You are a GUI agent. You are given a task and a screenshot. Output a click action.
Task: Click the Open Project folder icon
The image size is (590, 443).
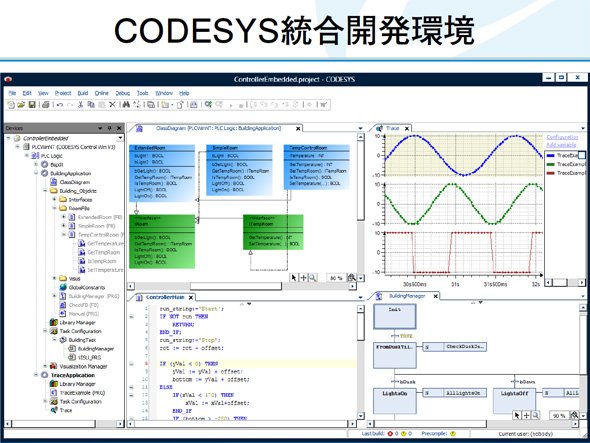(21, 105)
